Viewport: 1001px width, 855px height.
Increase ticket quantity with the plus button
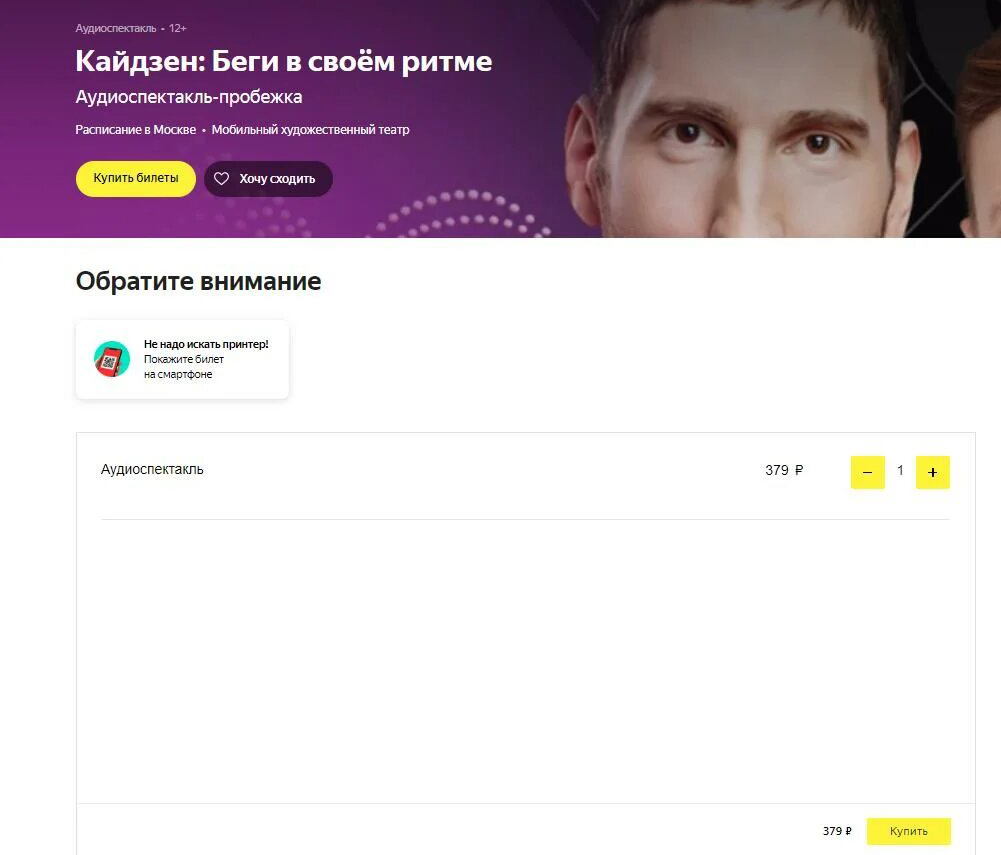coord(933,473)
